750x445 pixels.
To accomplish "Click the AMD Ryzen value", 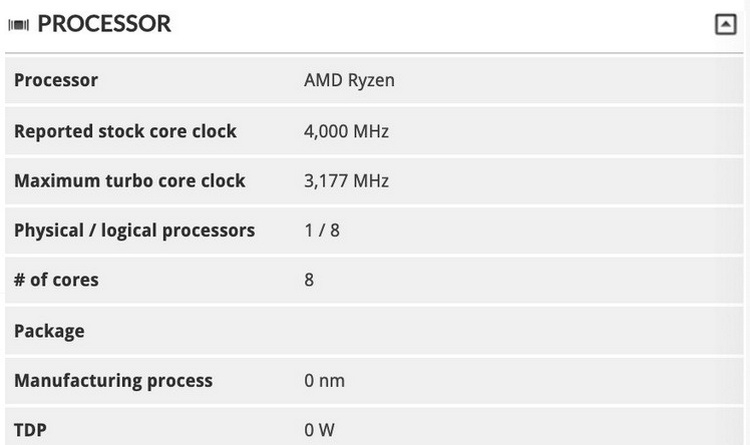I will (349, 80).
